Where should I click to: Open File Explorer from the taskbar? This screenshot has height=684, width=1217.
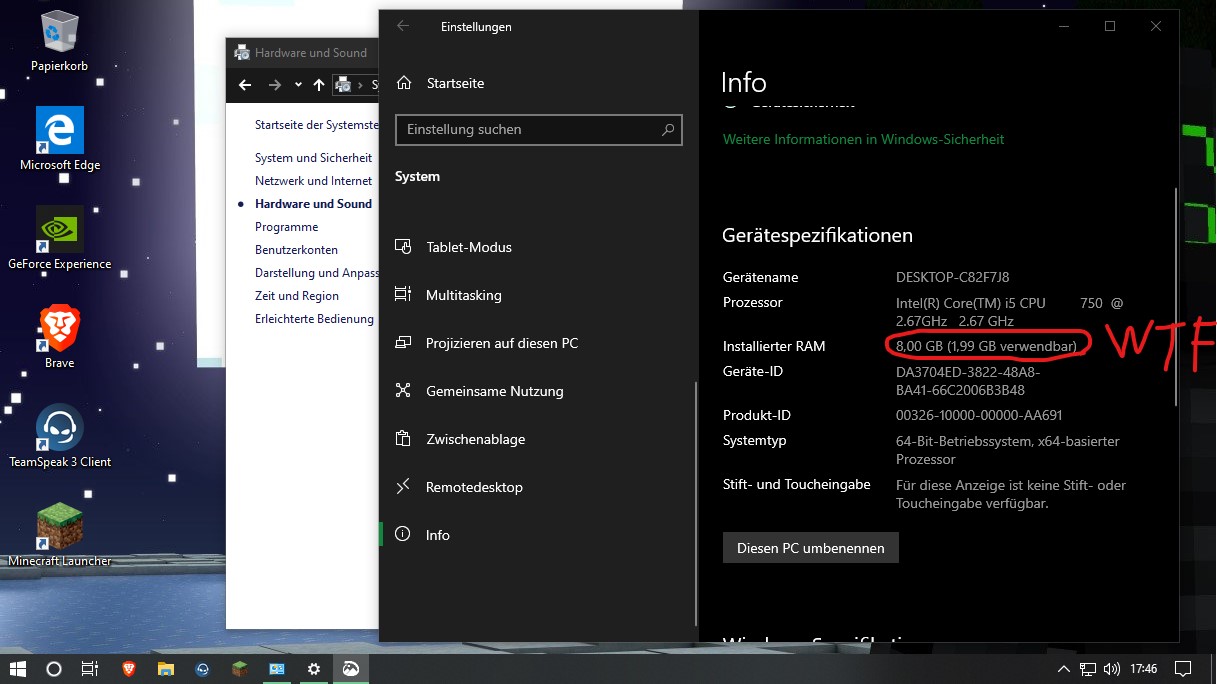(165, 669)
